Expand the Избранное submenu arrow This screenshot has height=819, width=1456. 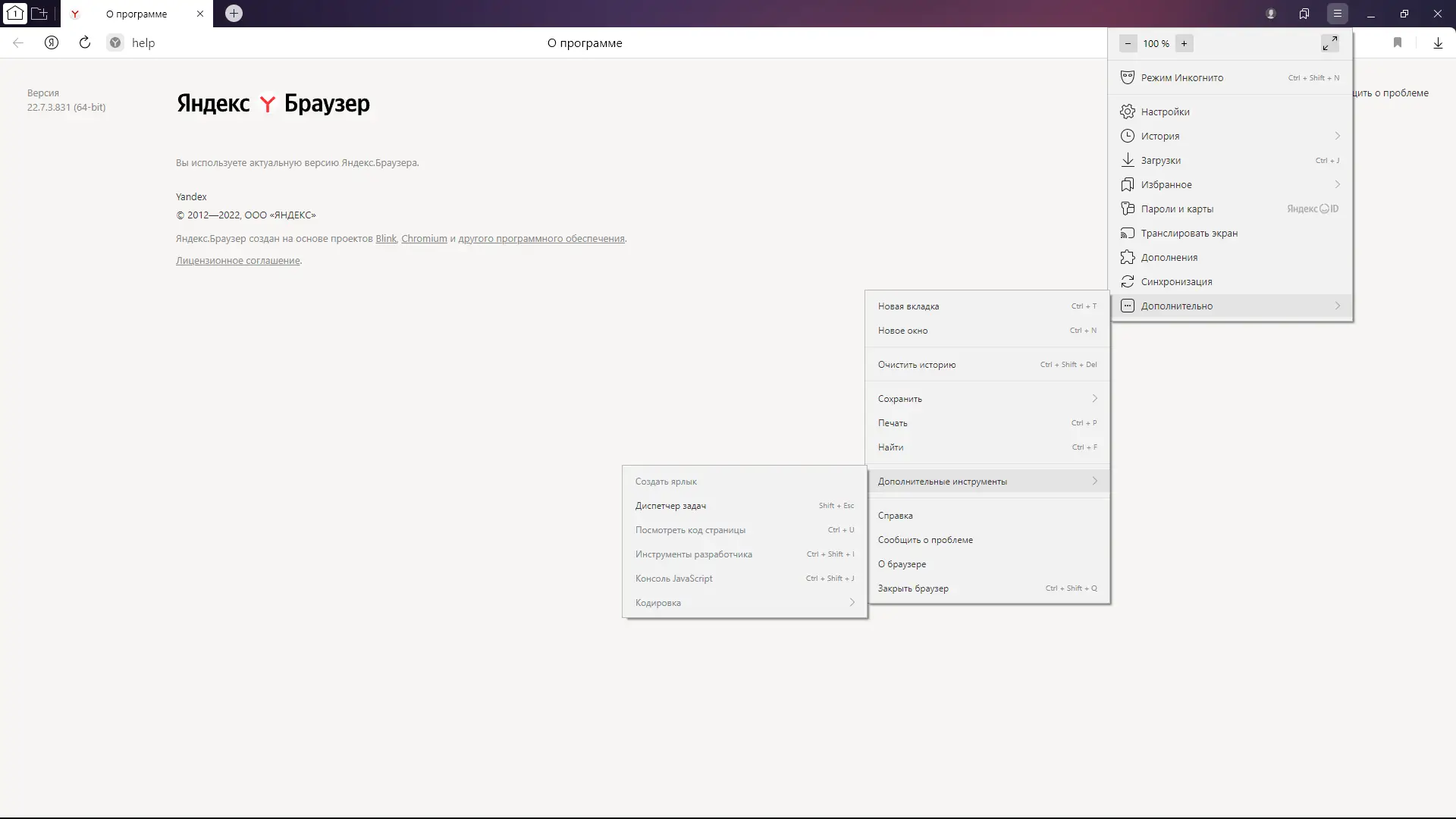(1337, 184)
